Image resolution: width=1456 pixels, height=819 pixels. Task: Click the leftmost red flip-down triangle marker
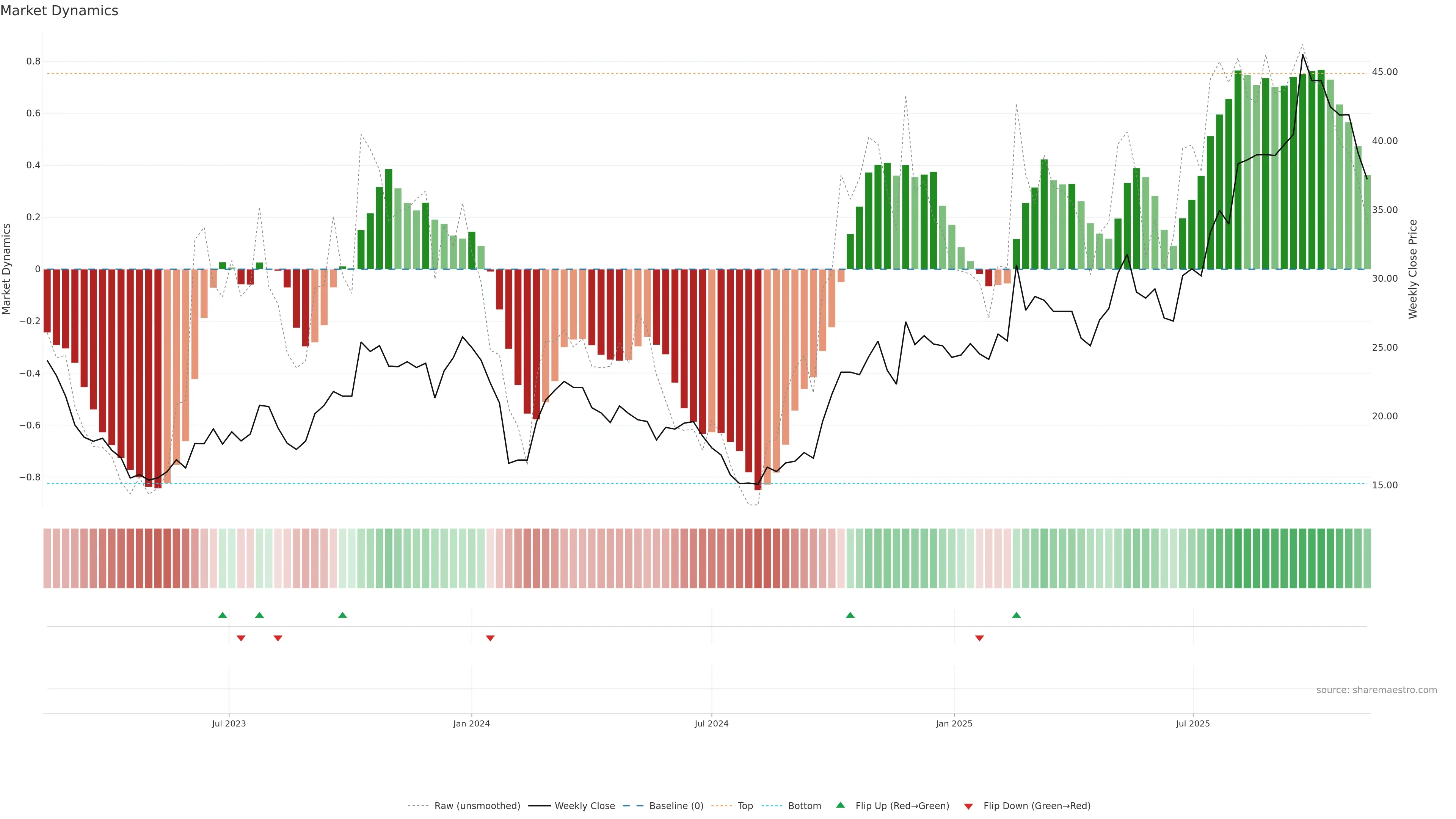(241, 638)
